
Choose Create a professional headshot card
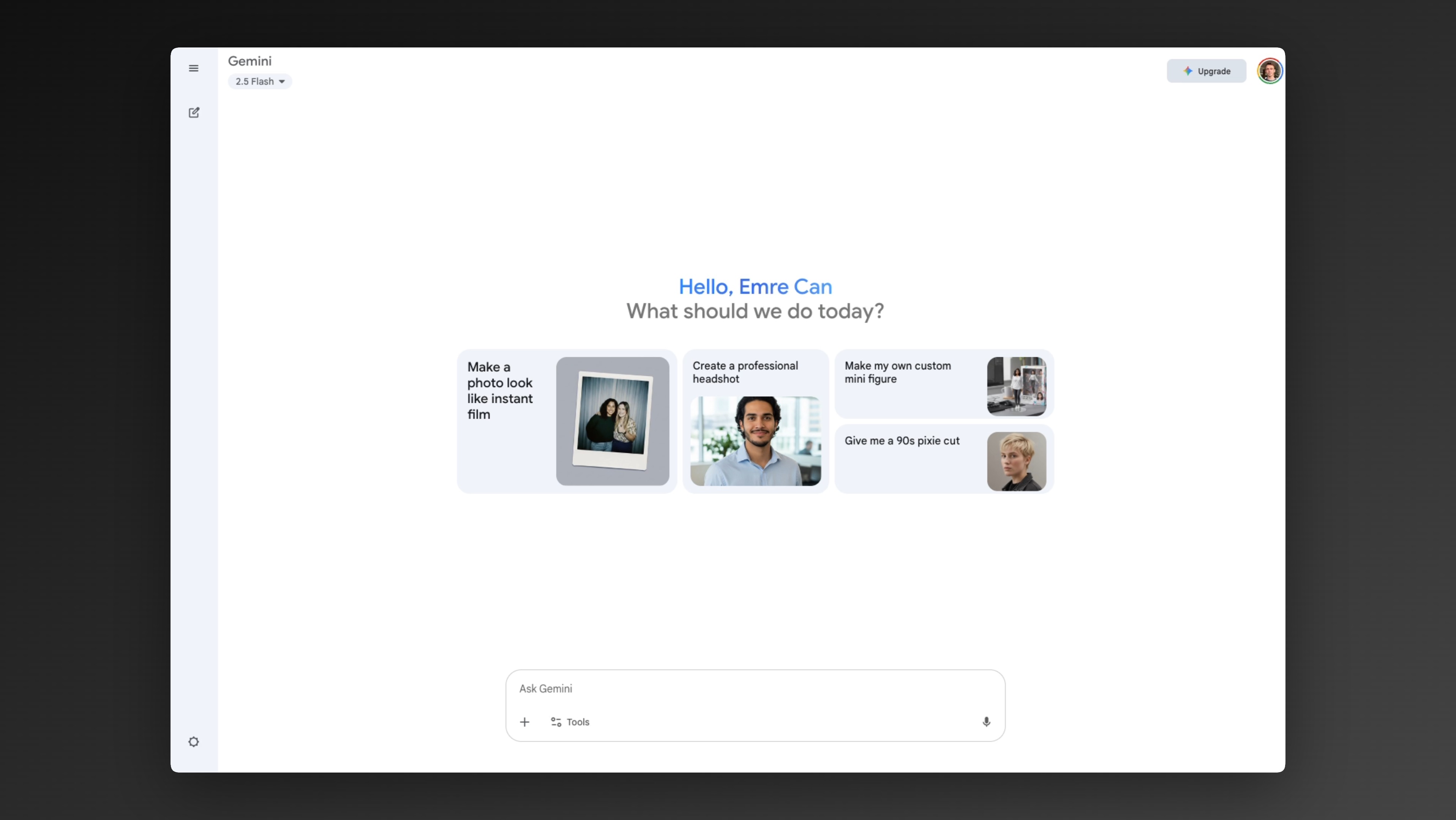click(745, 372)
